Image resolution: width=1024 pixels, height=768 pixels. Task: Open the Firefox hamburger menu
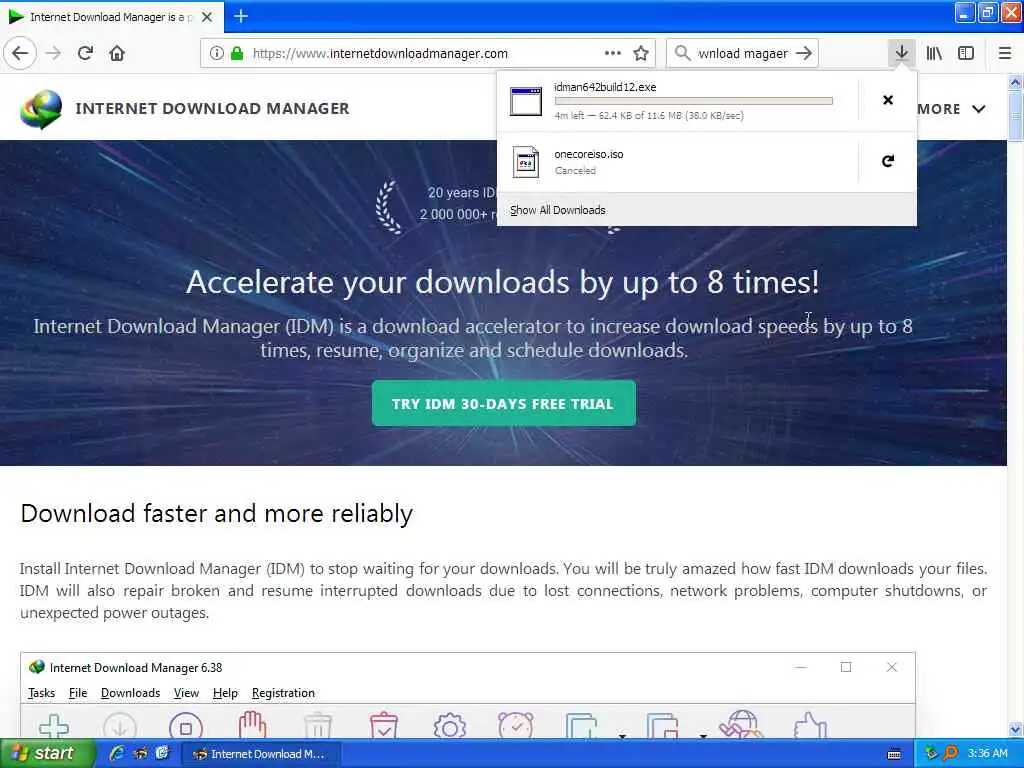pyautogui.click(x=1004, y=54)
